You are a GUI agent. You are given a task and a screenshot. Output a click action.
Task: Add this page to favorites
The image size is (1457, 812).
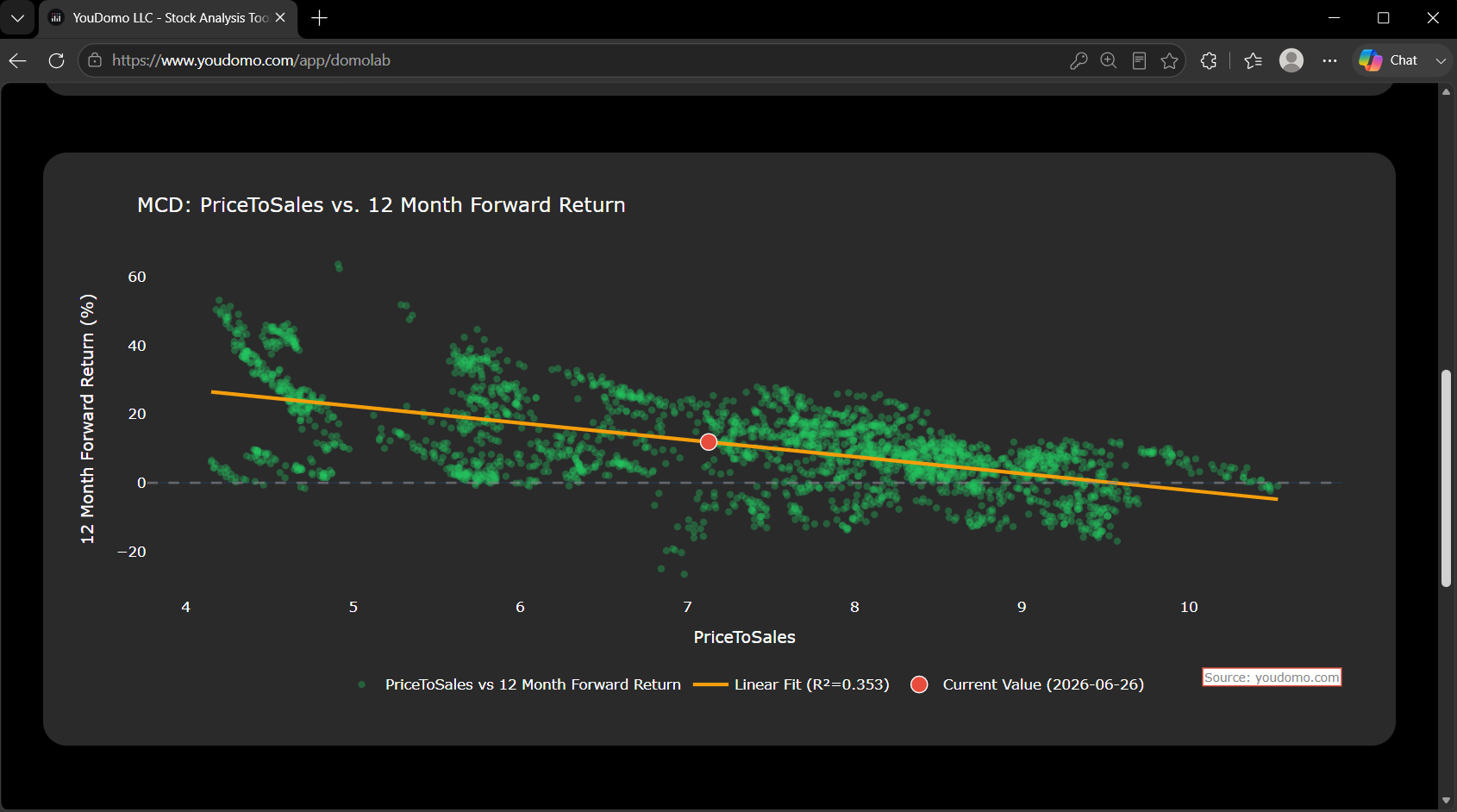click(x=1169, y=60)
